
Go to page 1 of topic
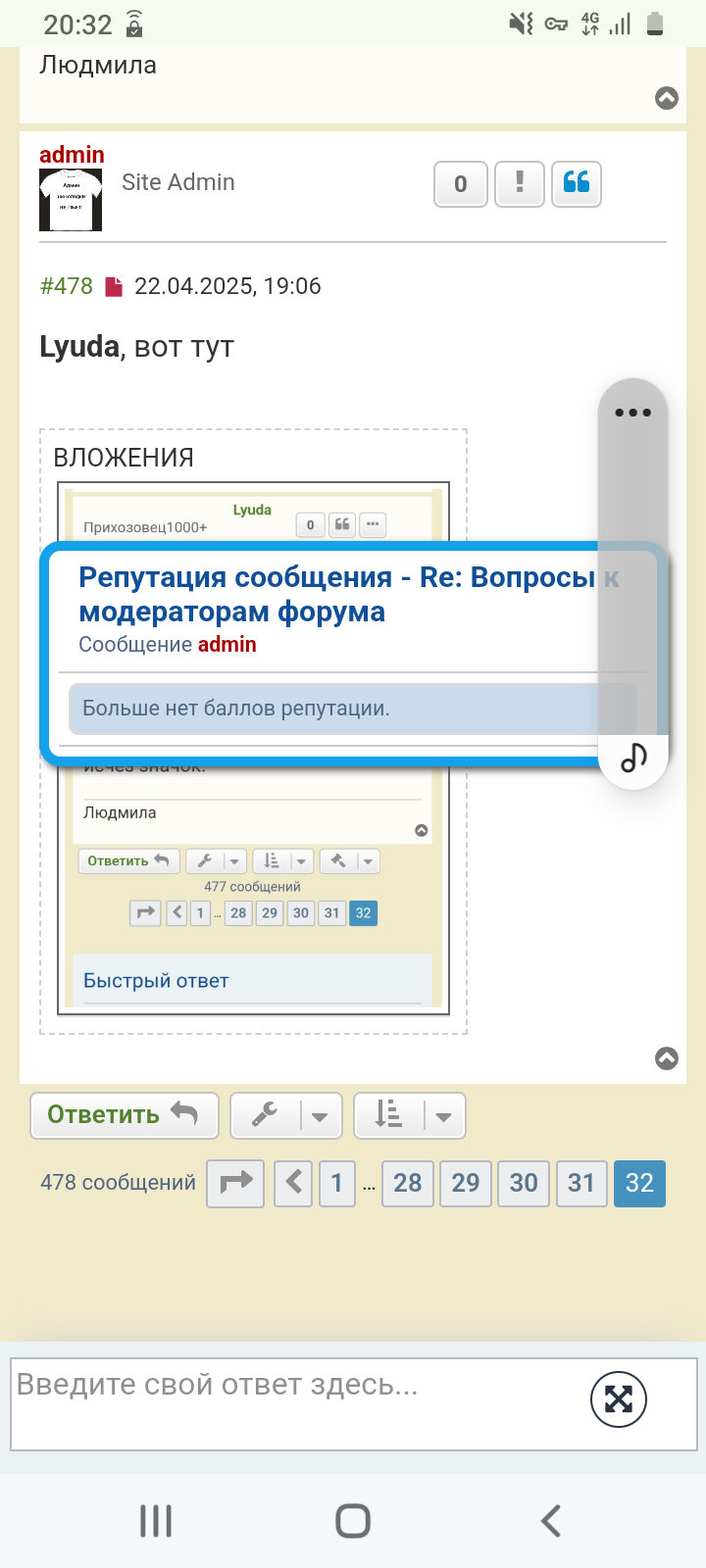click(x=337, y=1183)
